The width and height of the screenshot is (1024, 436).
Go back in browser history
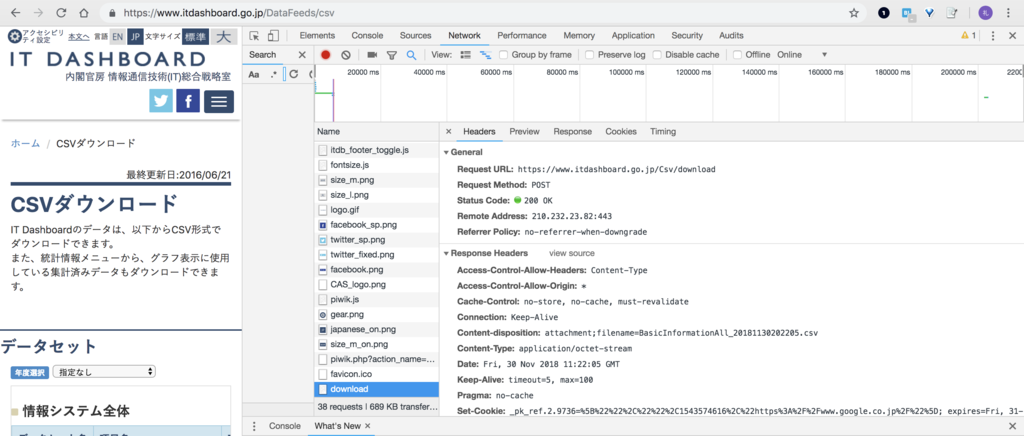tap(16, 12)
